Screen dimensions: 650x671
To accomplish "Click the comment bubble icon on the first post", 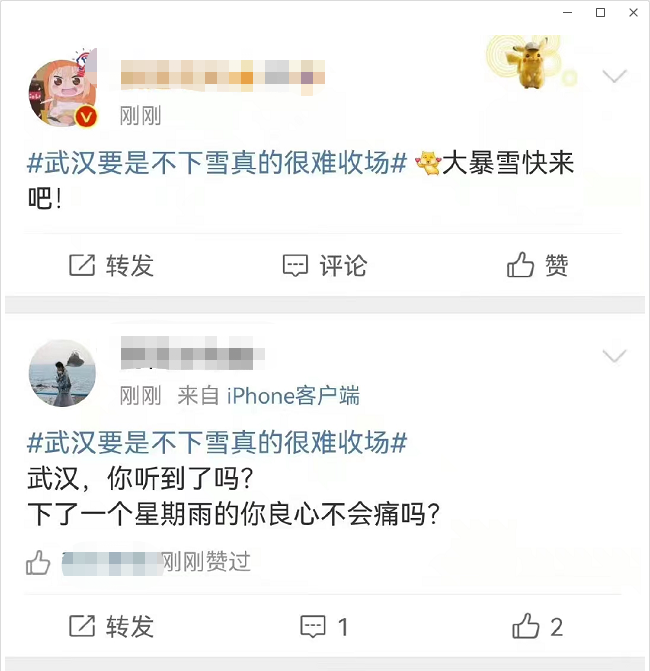I will pyautogui.click(x=295, y=266).
